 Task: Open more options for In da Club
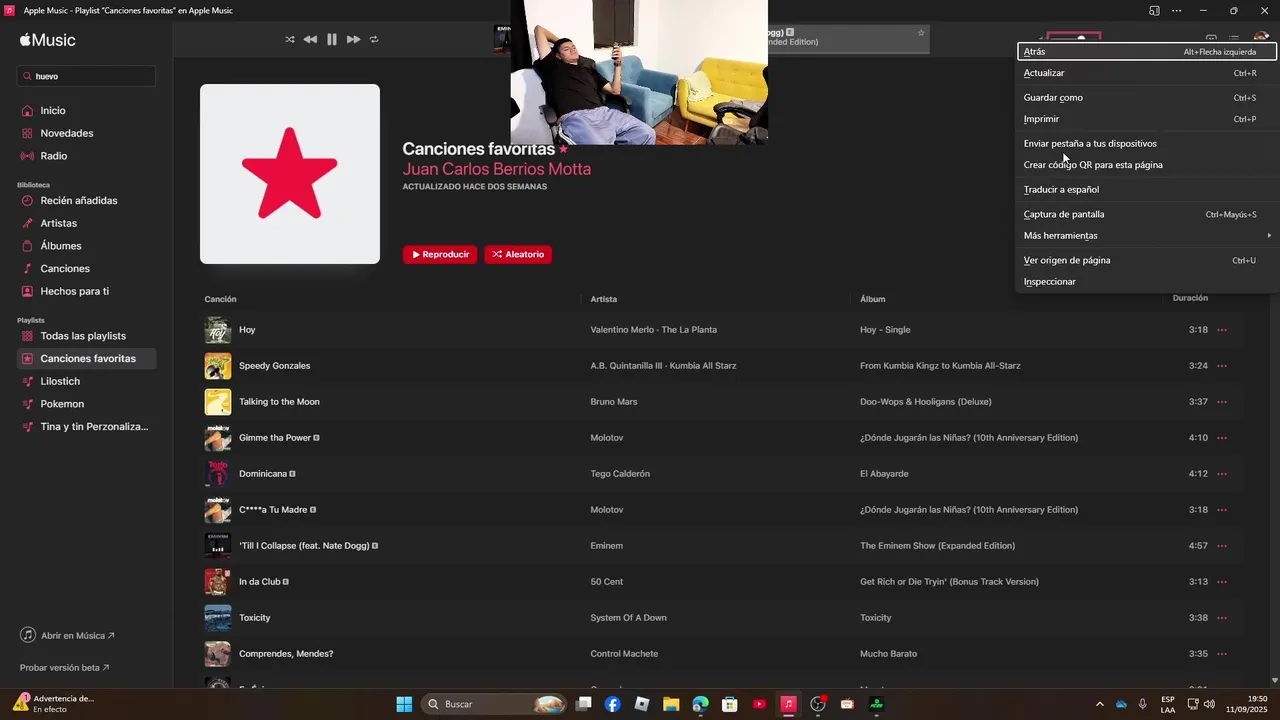click(1222, 582)
